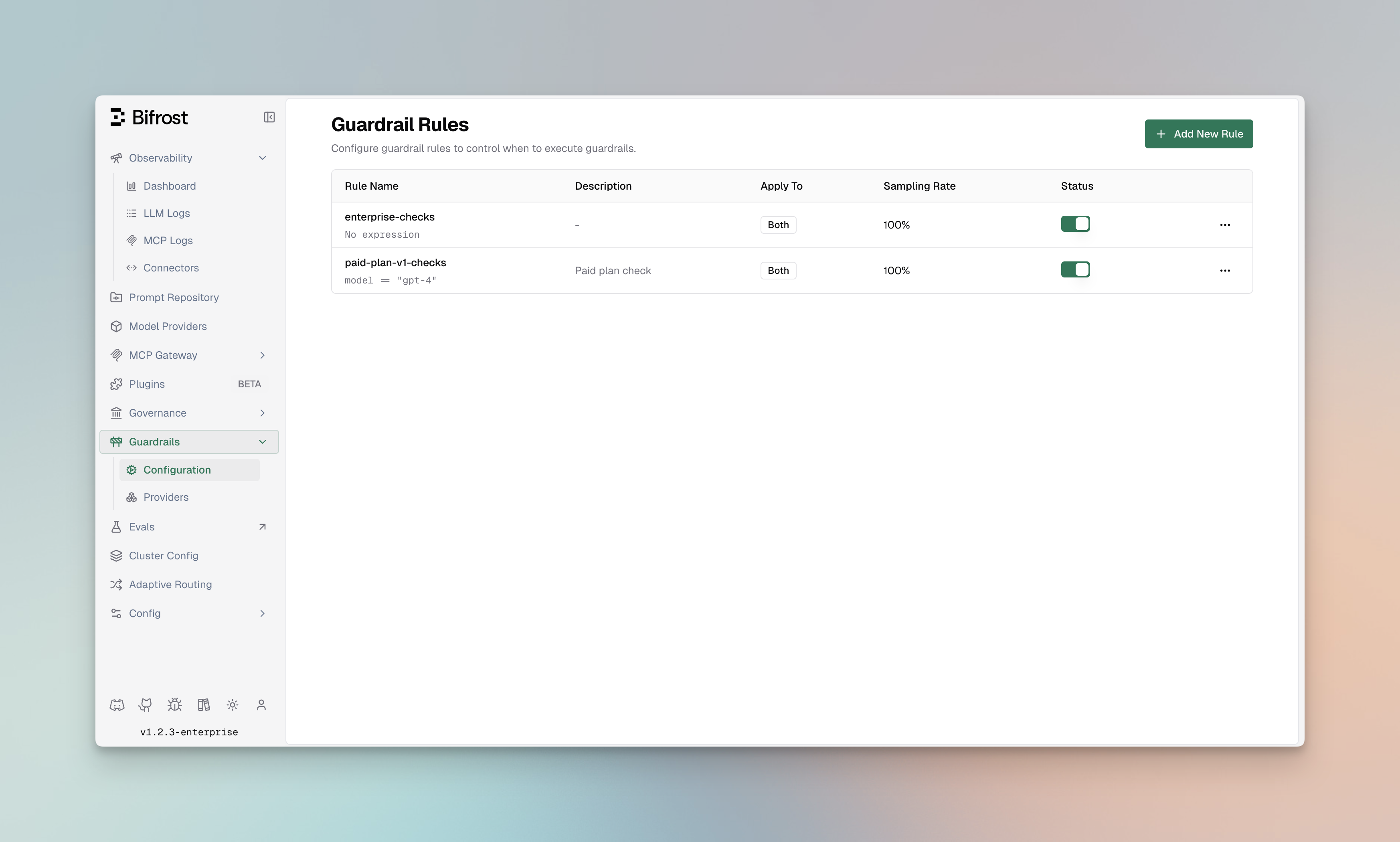Select Adaptive Routing in the sidebar
The image size is (1400, 842).
(170, 585)
